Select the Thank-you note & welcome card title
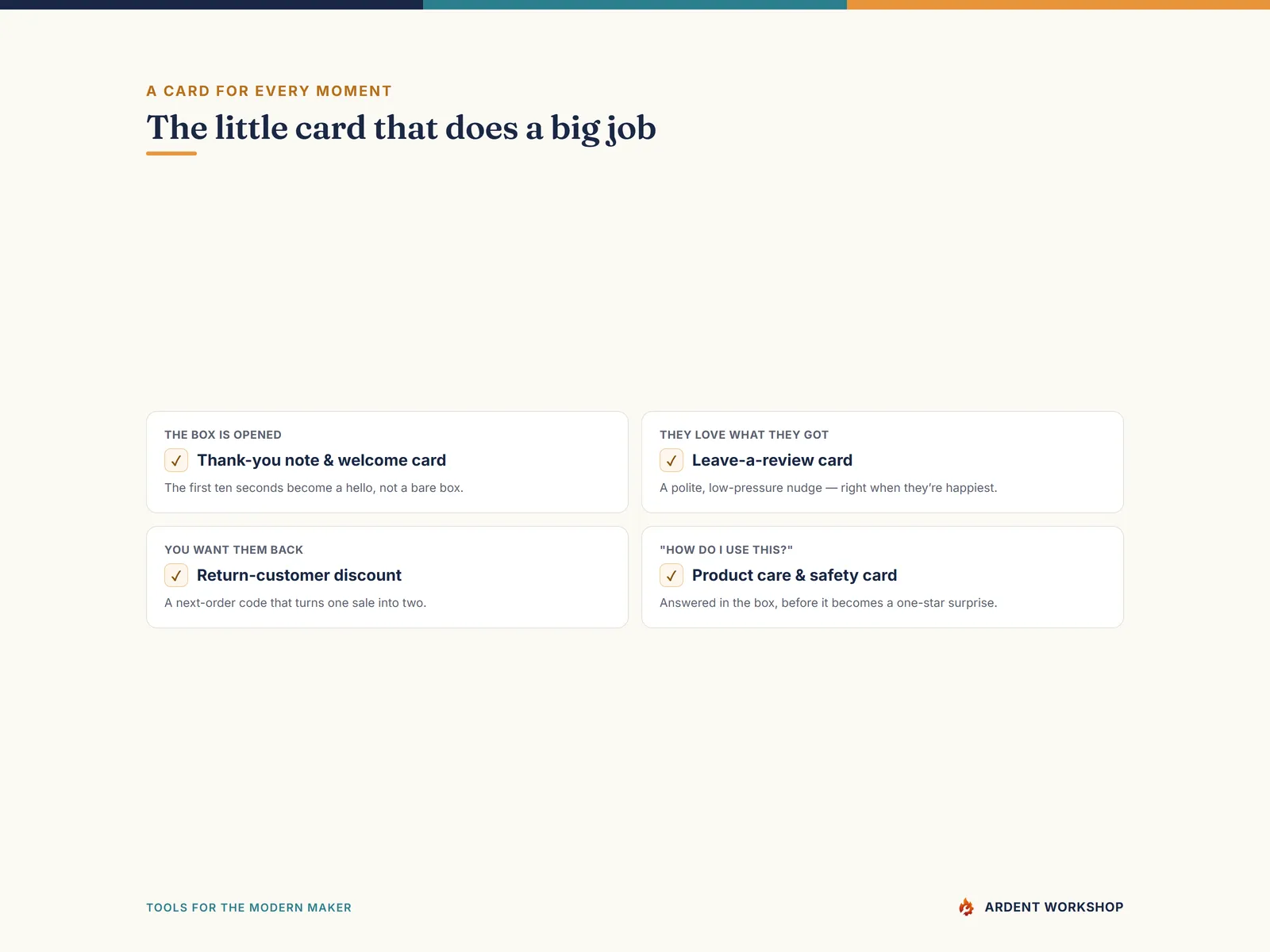 (x=321, y=460)
